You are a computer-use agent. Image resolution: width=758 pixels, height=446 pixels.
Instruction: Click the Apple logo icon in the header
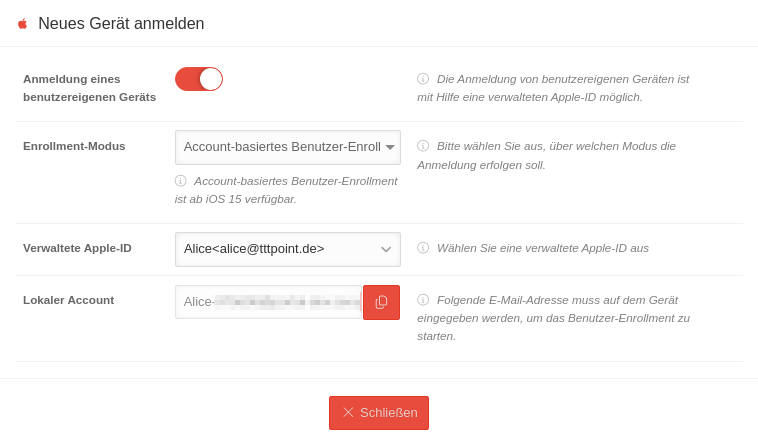[x=22, y=24]
